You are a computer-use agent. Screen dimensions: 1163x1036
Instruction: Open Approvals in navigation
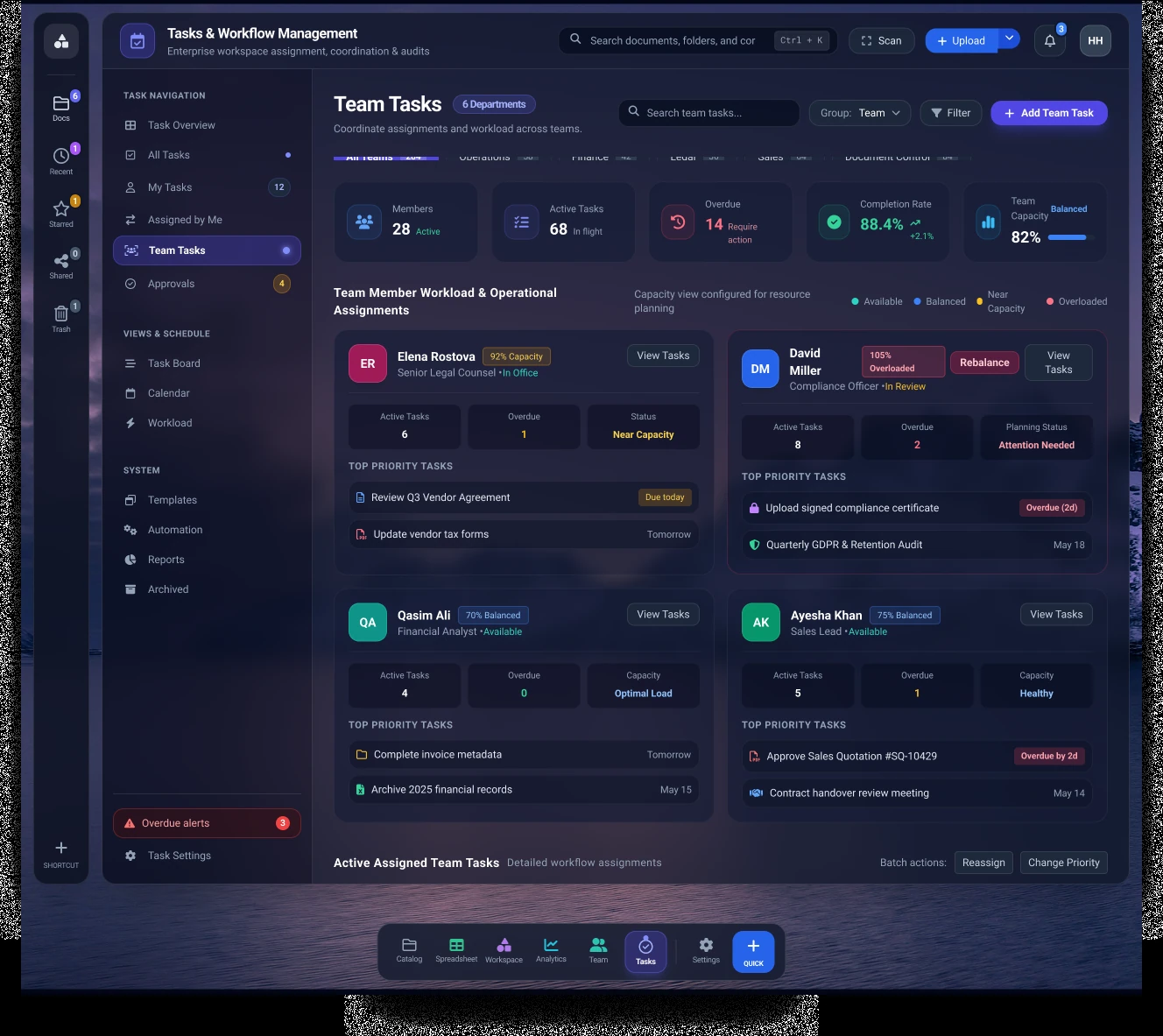207,284
